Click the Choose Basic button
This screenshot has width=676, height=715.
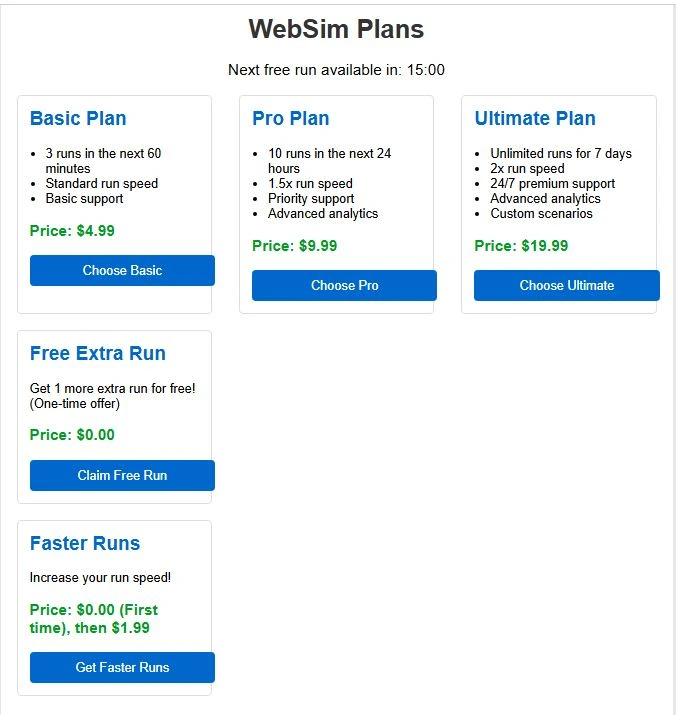122,270
